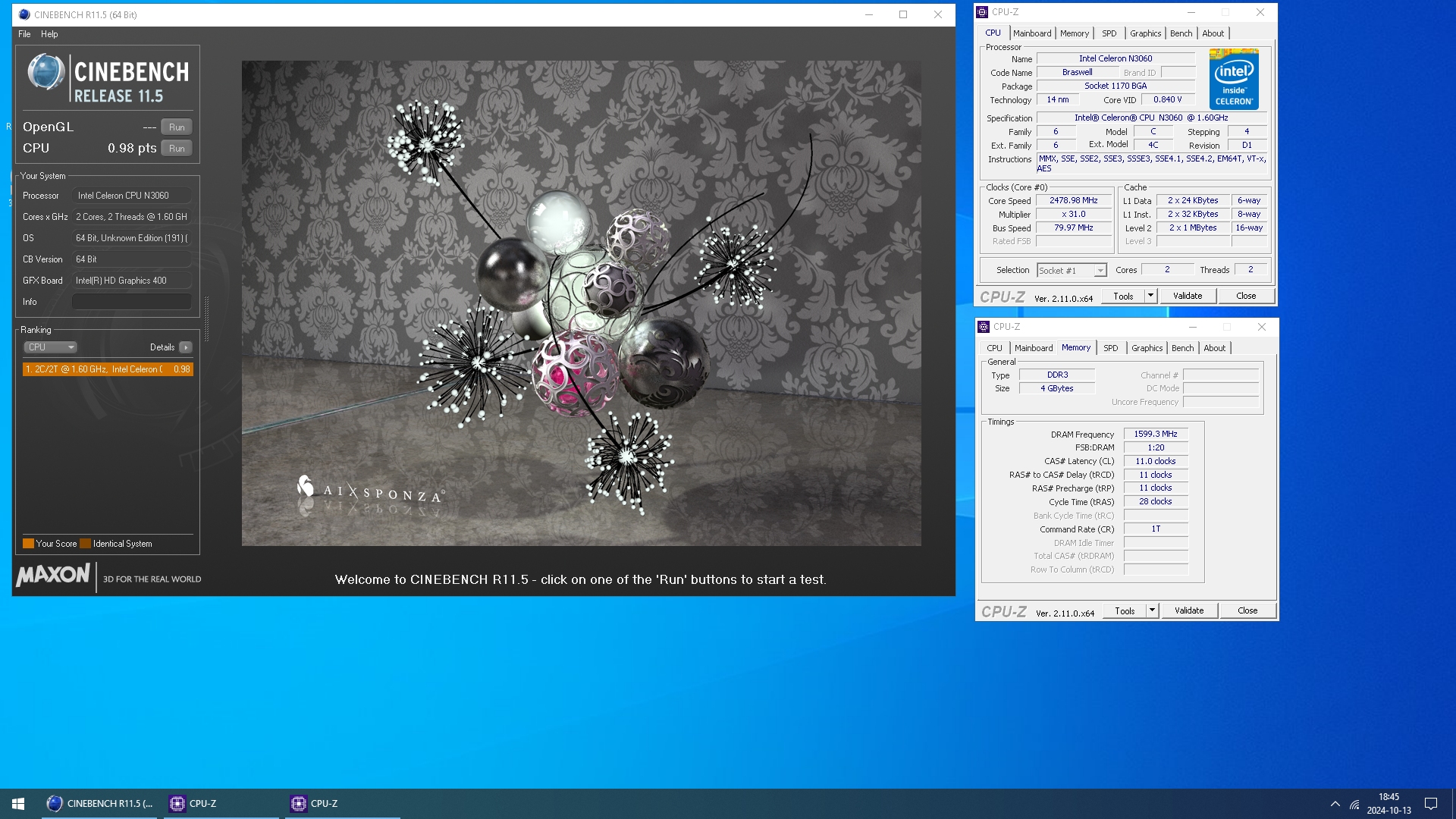Click the Cinebench title bar app icon
This screenshot has height=819, width=1456.
coord(24,14)
